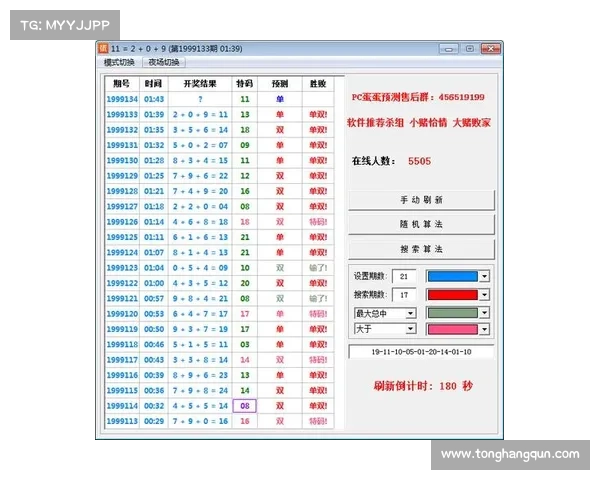Click the 预测 column header

[x=280, y=83]
